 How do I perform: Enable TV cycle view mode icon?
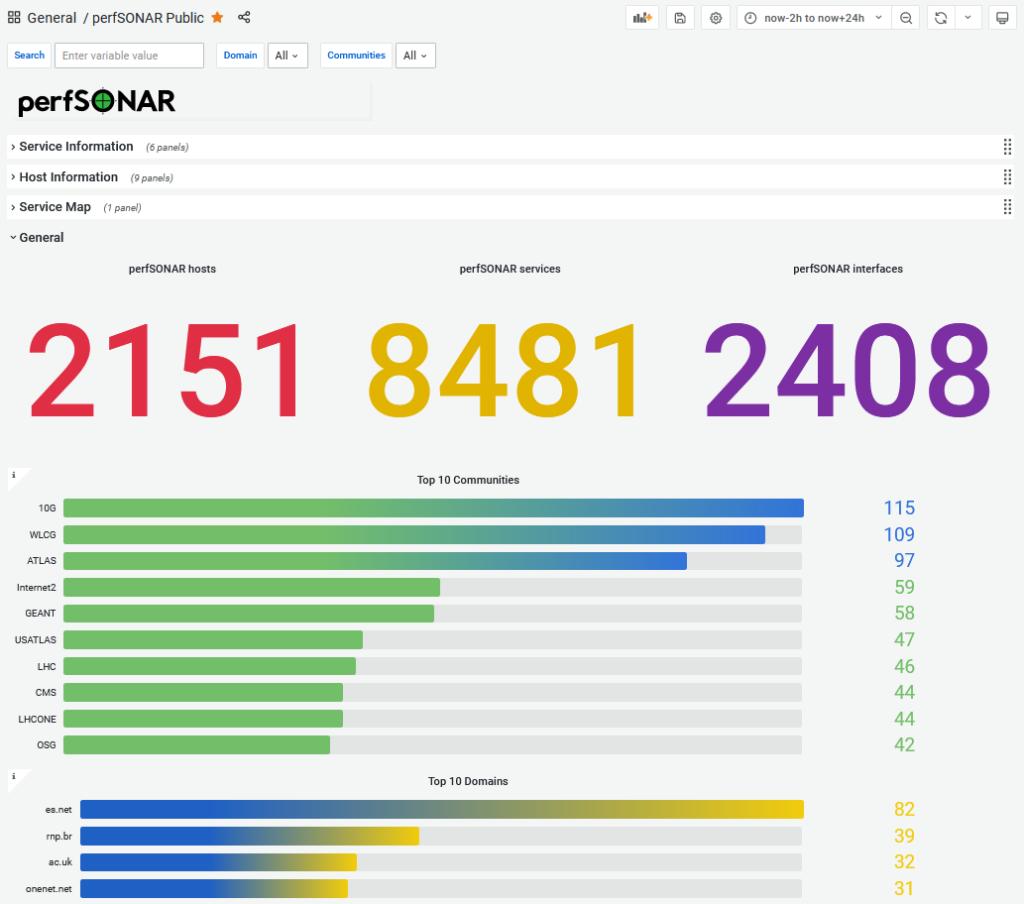tap(1002, 17)
